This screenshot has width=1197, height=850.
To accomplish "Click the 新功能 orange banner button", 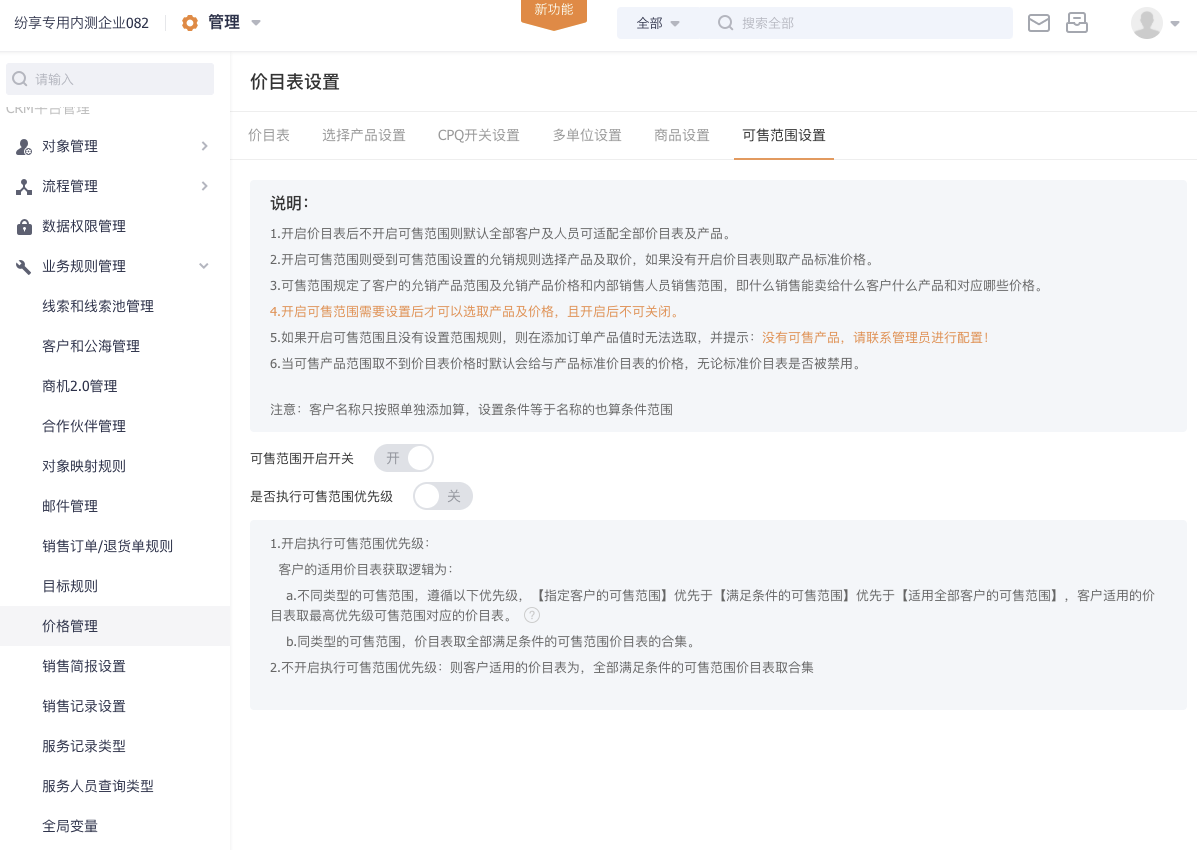I will 553,11.
